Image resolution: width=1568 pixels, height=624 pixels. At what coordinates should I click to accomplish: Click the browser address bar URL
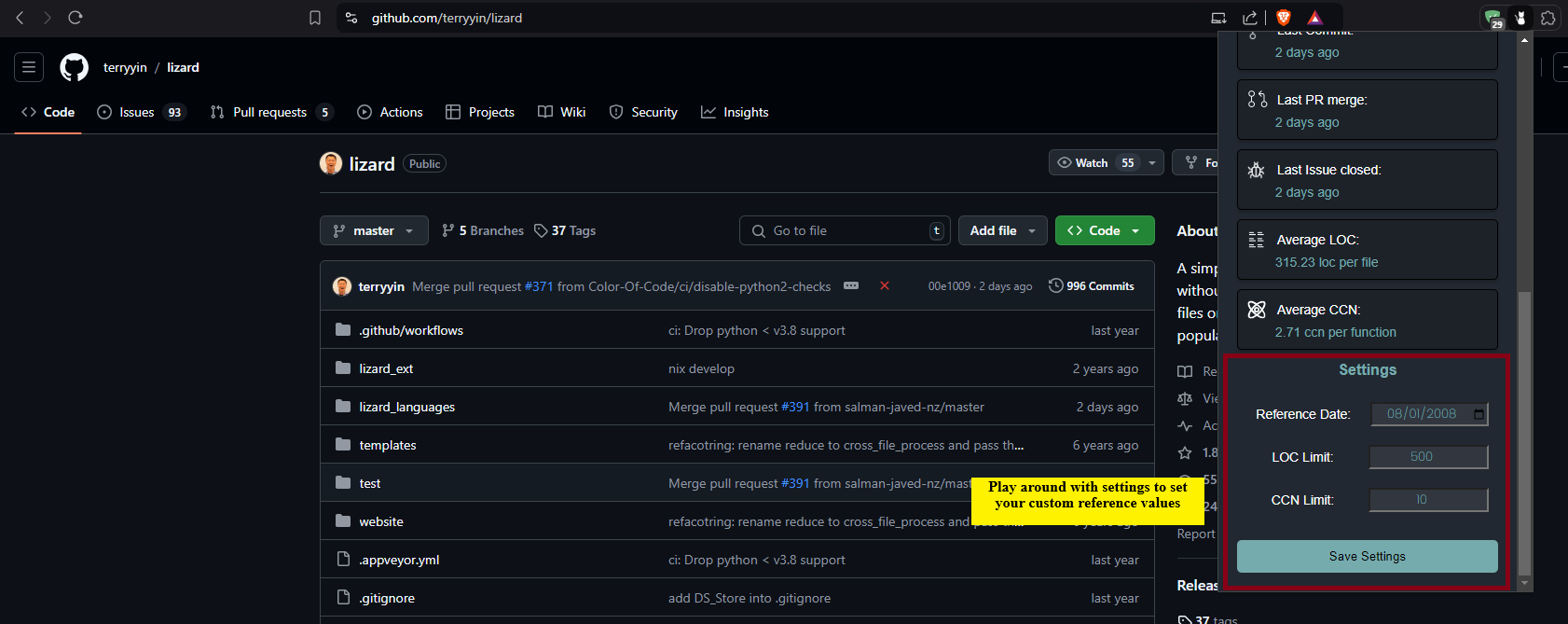coord(447,18)
